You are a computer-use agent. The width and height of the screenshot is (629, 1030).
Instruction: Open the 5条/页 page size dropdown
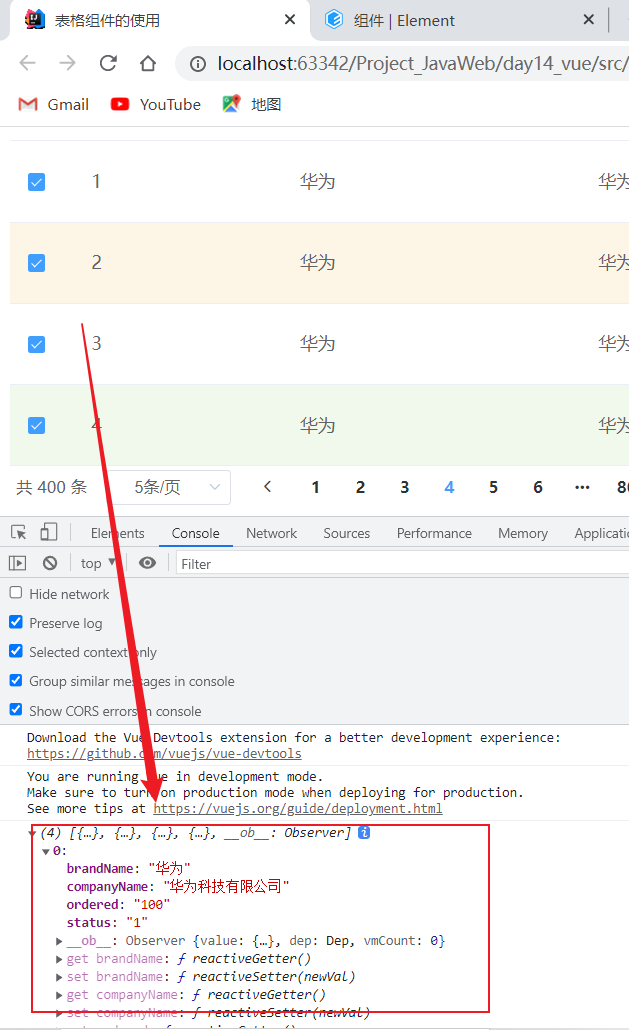(169, 487)
